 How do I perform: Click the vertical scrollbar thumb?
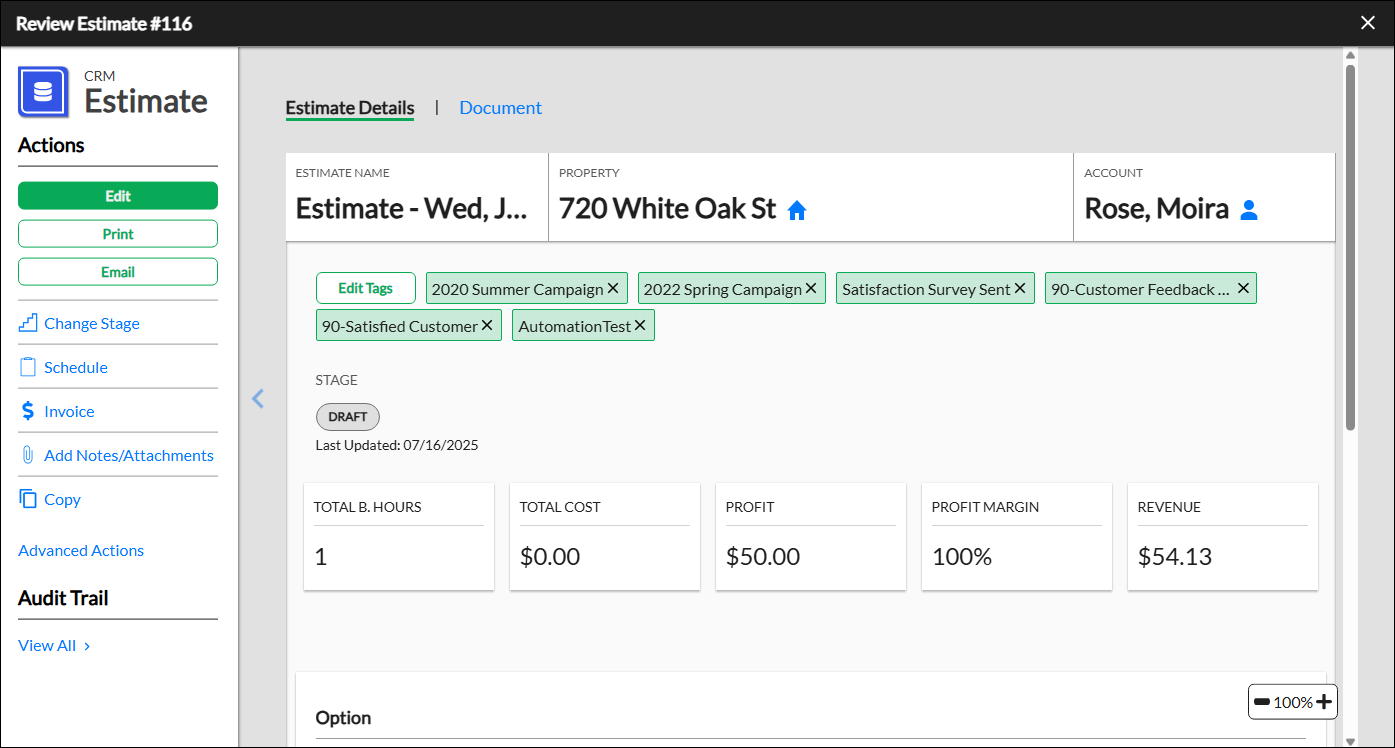pos(1350,248)
